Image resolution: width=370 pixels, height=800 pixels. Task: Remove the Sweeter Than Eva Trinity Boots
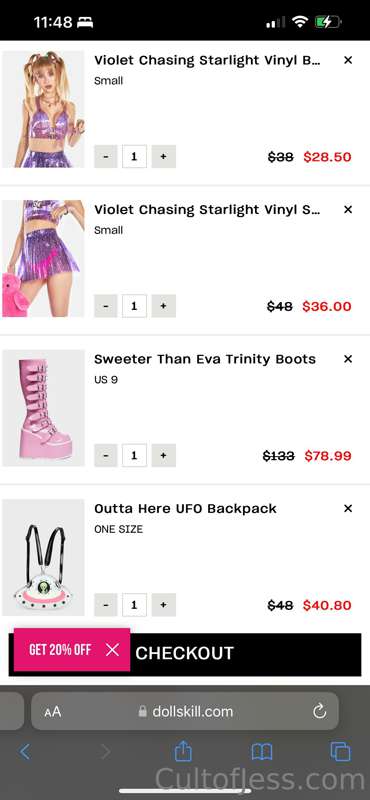coord(348,359)
